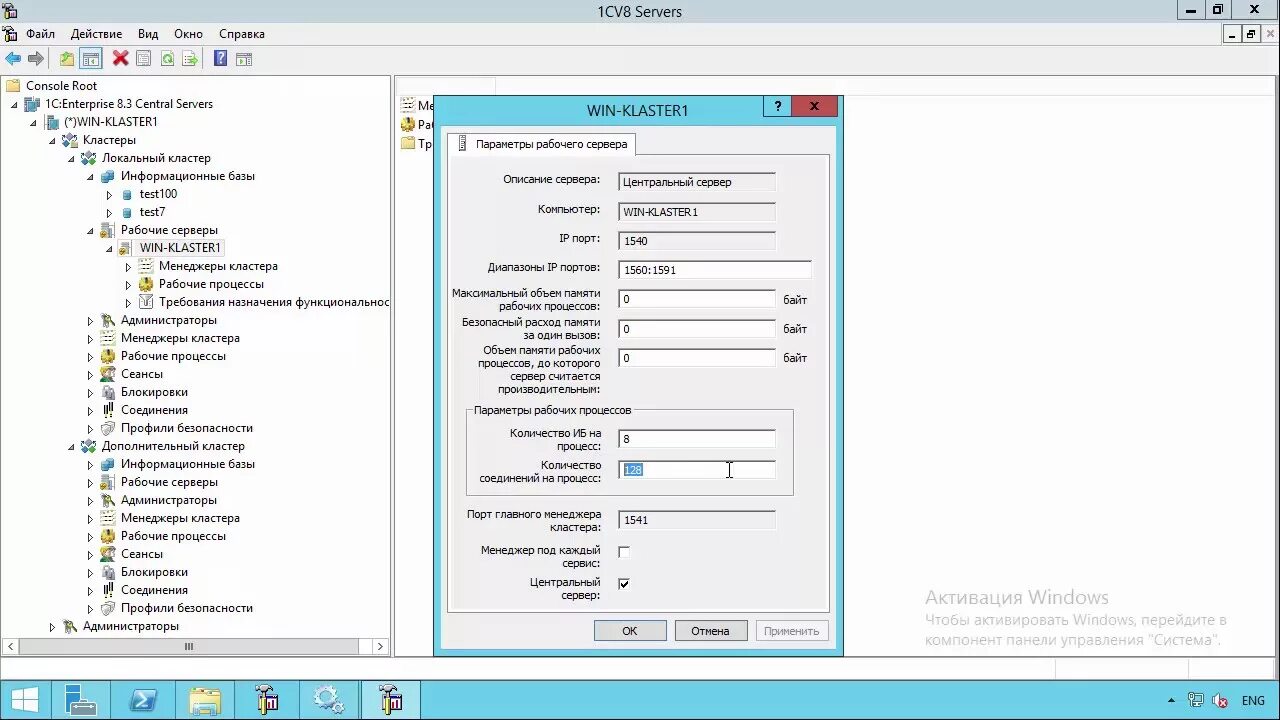Click Диапазоны IP портов field
Viewport: 1280px width, 720px height.
point(715,270)
